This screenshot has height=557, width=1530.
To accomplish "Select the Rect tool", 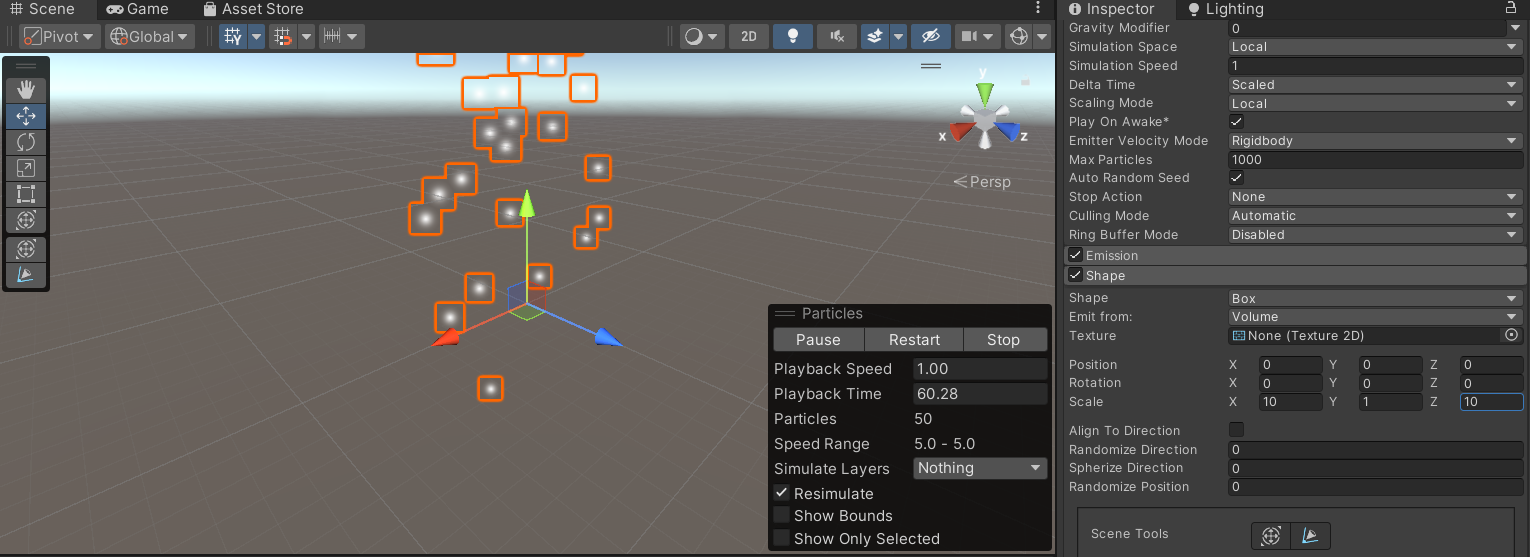I will click(26, 194).
